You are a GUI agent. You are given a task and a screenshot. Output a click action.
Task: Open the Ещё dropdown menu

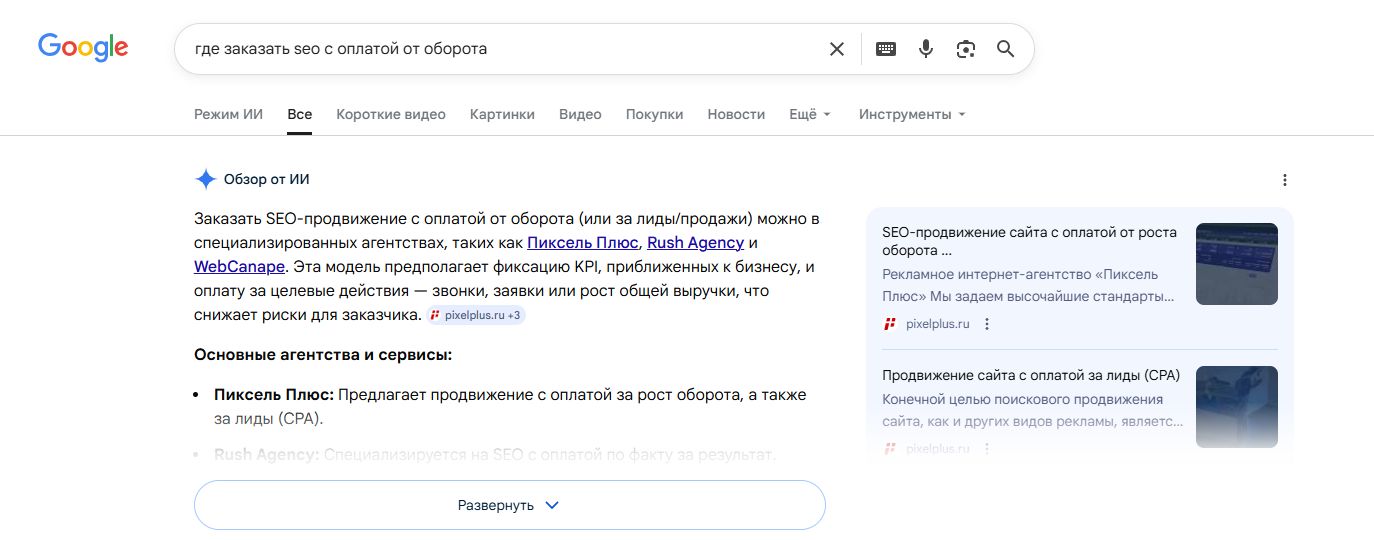click(809, 114)
